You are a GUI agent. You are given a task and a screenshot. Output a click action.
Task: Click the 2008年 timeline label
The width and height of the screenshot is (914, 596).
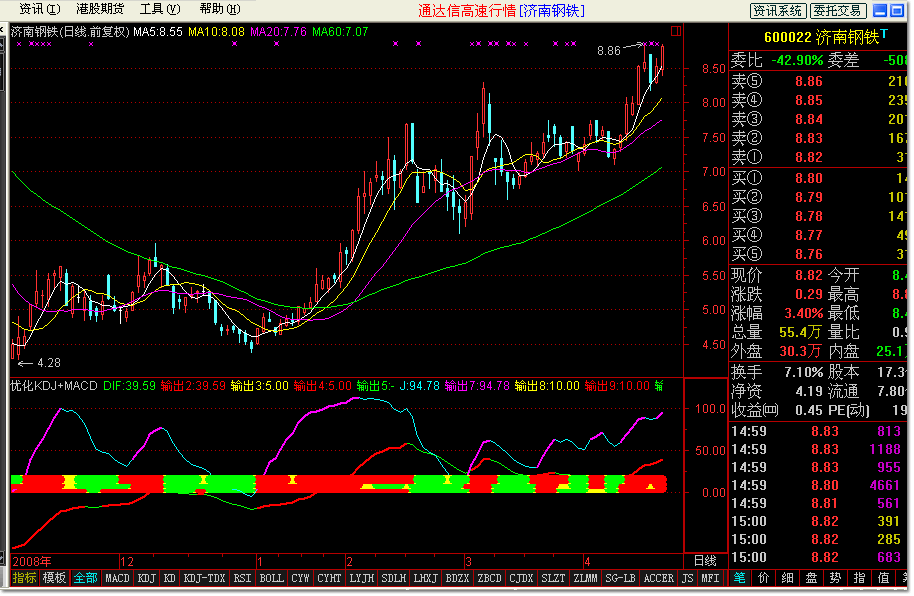tap(32, 562)
